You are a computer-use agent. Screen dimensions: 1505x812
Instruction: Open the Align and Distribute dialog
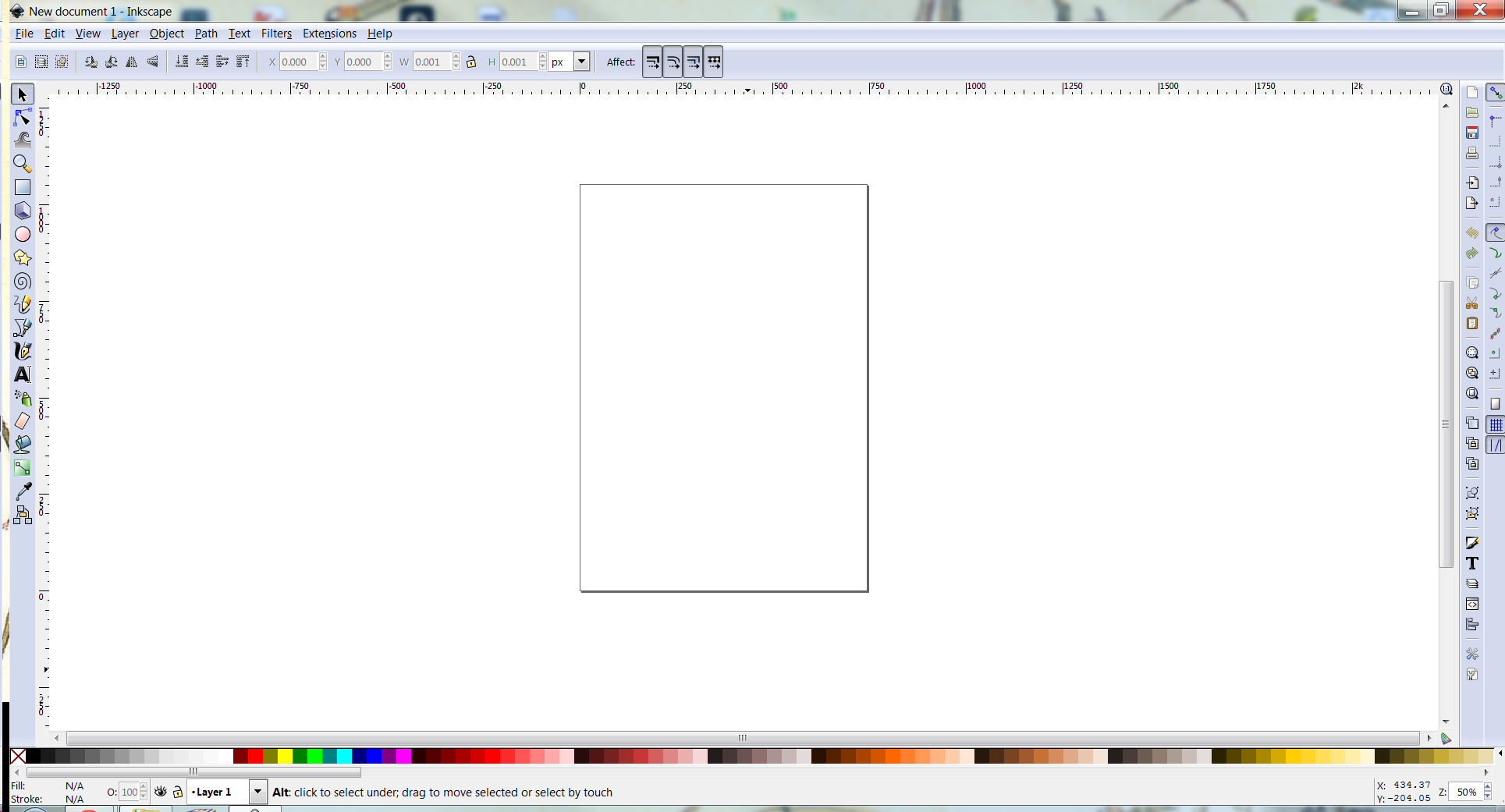1472,624
